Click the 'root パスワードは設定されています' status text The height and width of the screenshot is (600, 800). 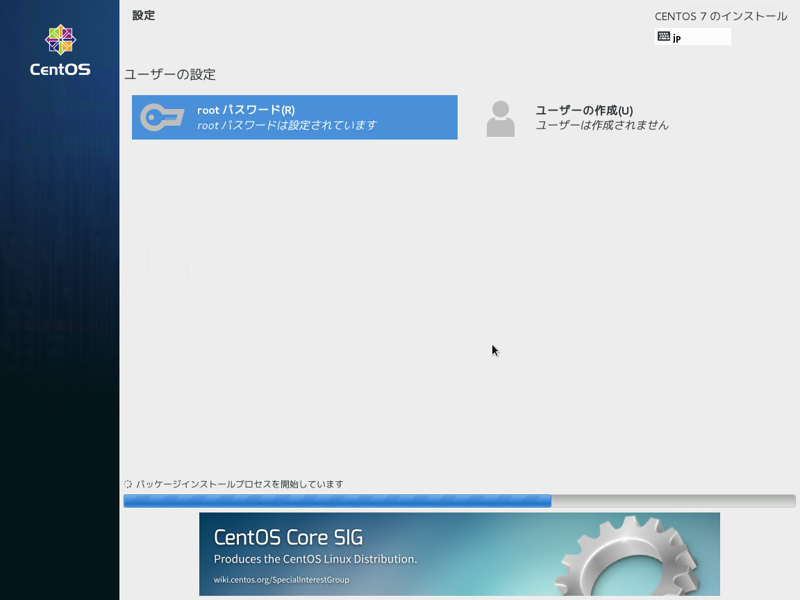pyautogui.click(x=287, y=125)
